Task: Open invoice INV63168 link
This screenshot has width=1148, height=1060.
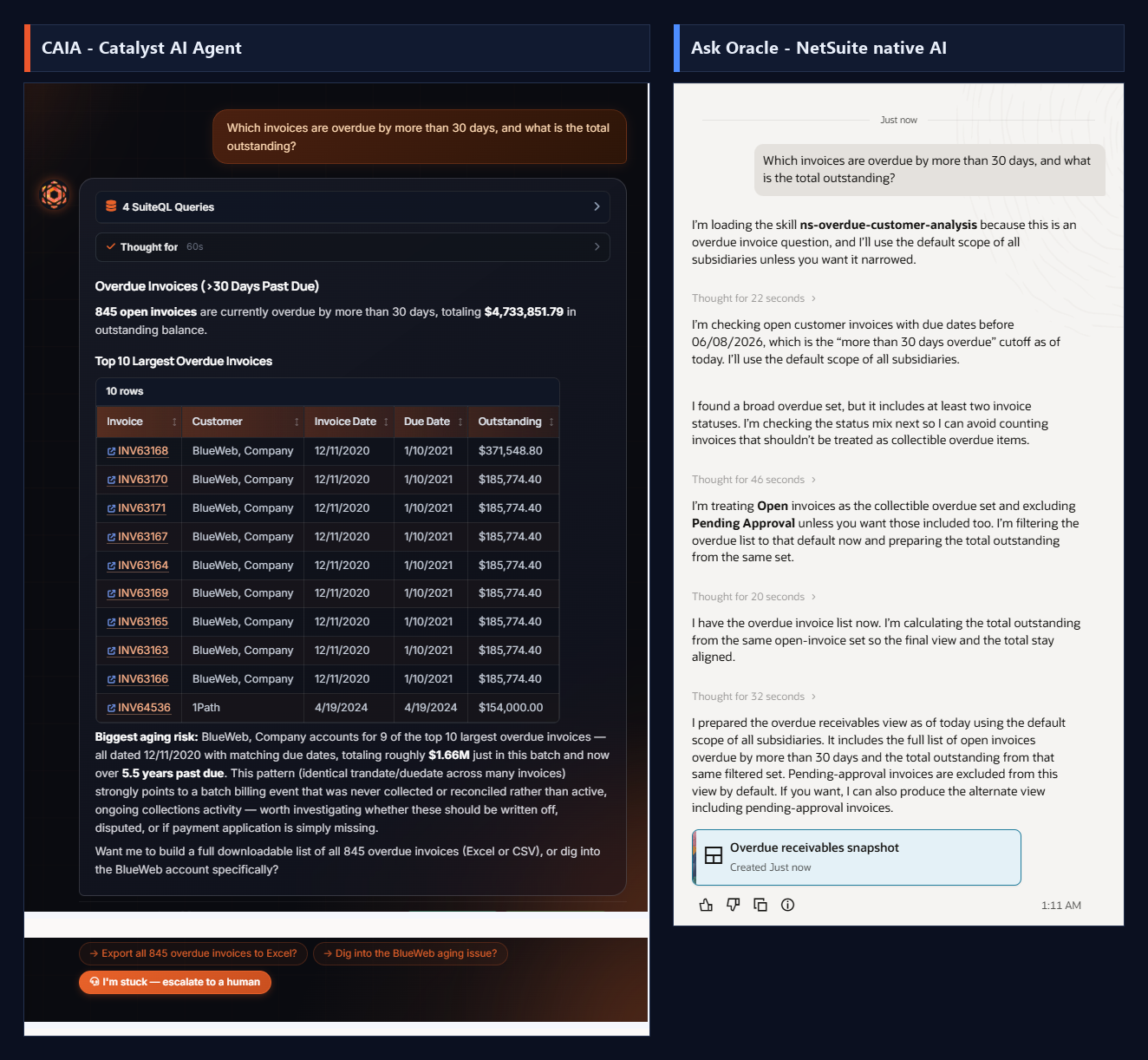Action: point(143,451)
